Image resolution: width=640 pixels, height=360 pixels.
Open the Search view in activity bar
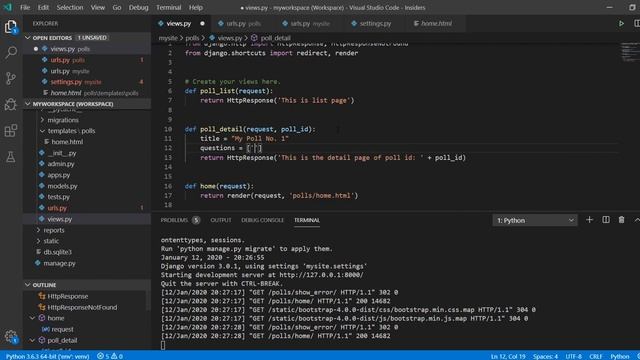tap(11, 52)
